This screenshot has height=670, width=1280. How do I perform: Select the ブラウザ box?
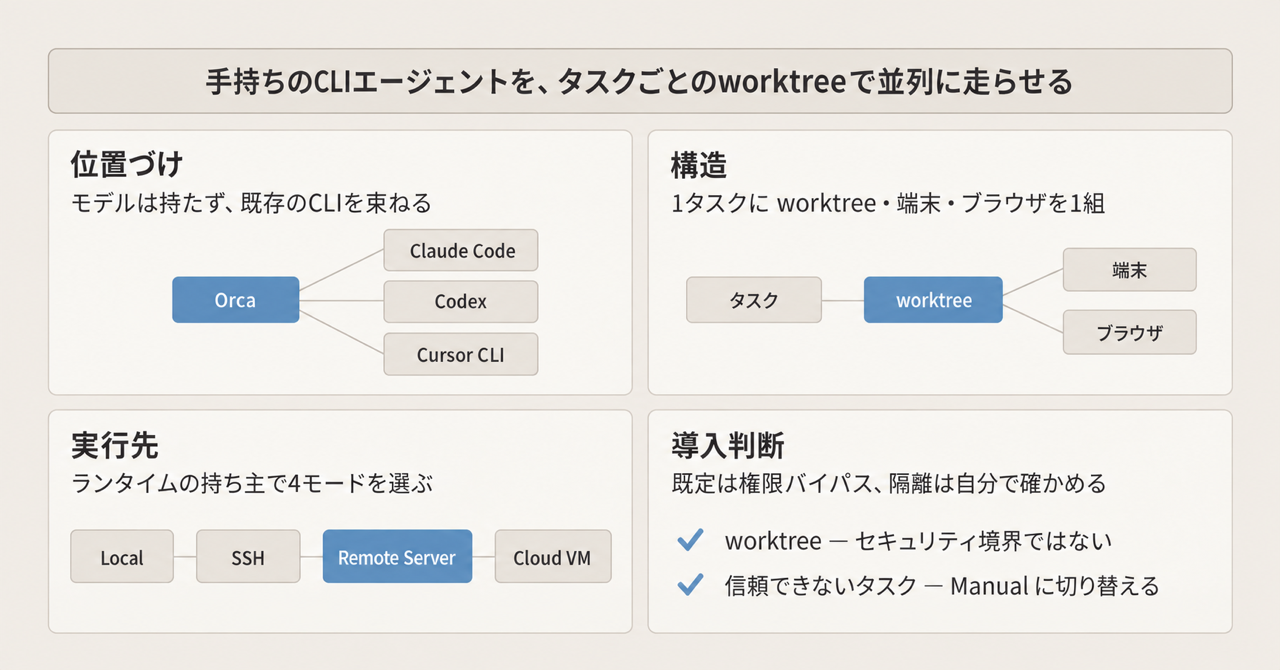pos(1129,333)
